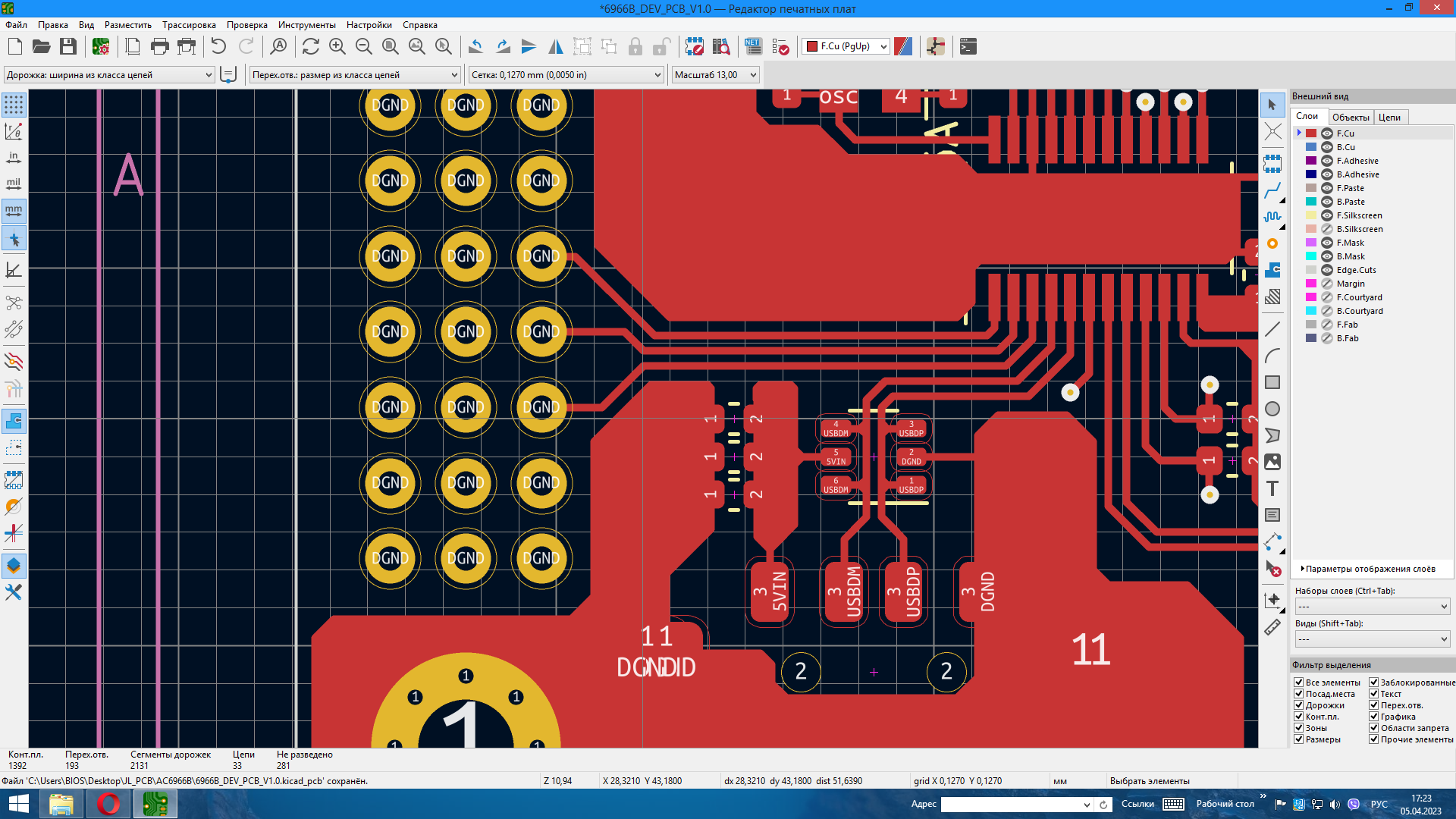Select the Route tracks tool
The image size is (1456, 819).
1272,190
